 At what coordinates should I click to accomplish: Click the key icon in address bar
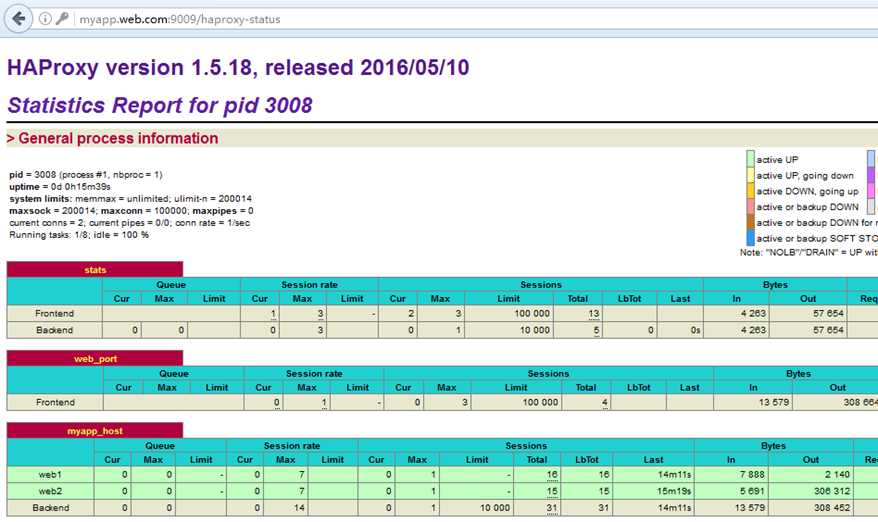coord(62,19)
